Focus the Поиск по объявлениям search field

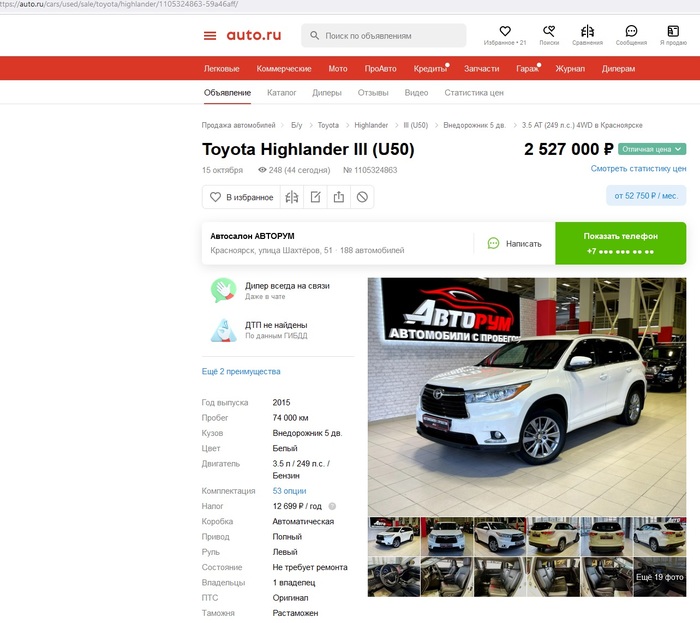384,36
